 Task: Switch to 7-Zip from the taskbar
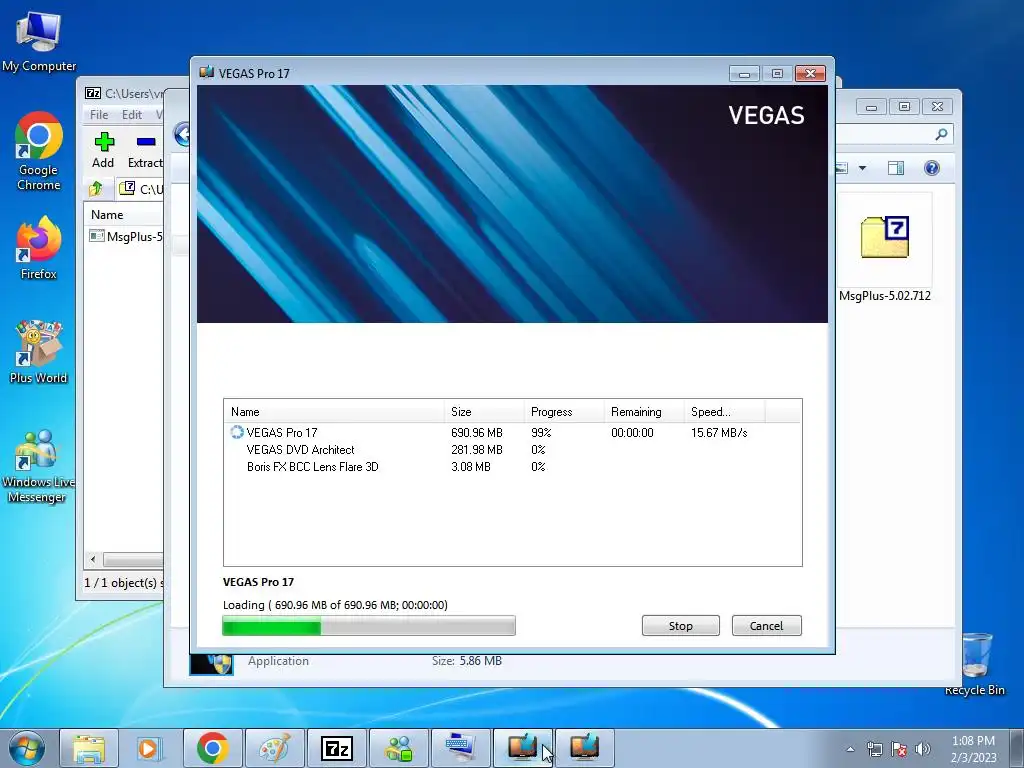pos(336,748)
